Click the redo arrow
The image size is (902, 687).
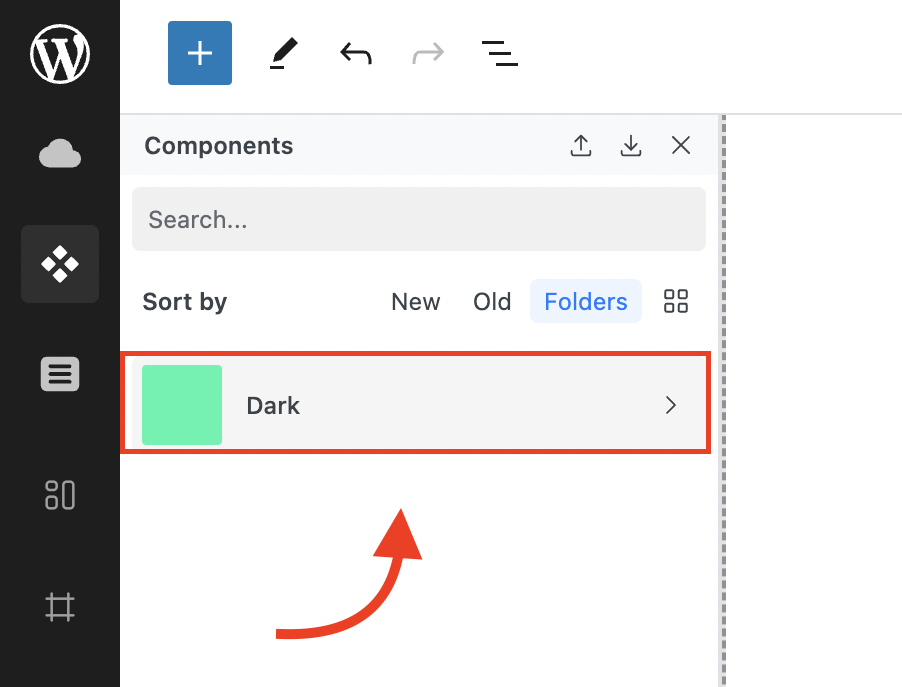click(428, 53)
